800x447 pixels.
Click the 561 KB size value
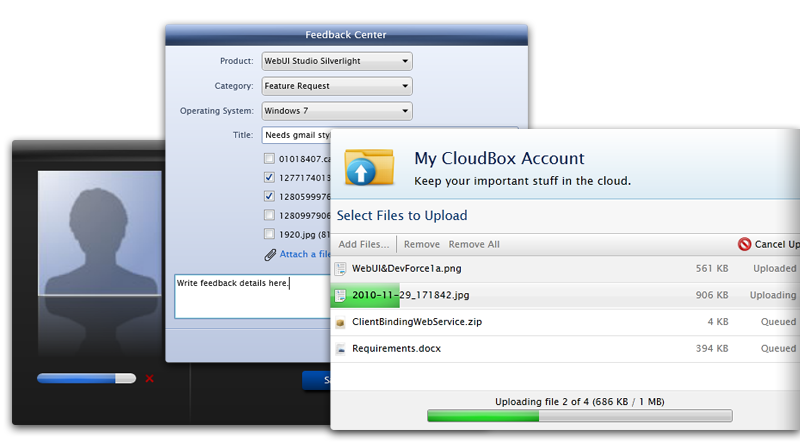coord(712,269)
